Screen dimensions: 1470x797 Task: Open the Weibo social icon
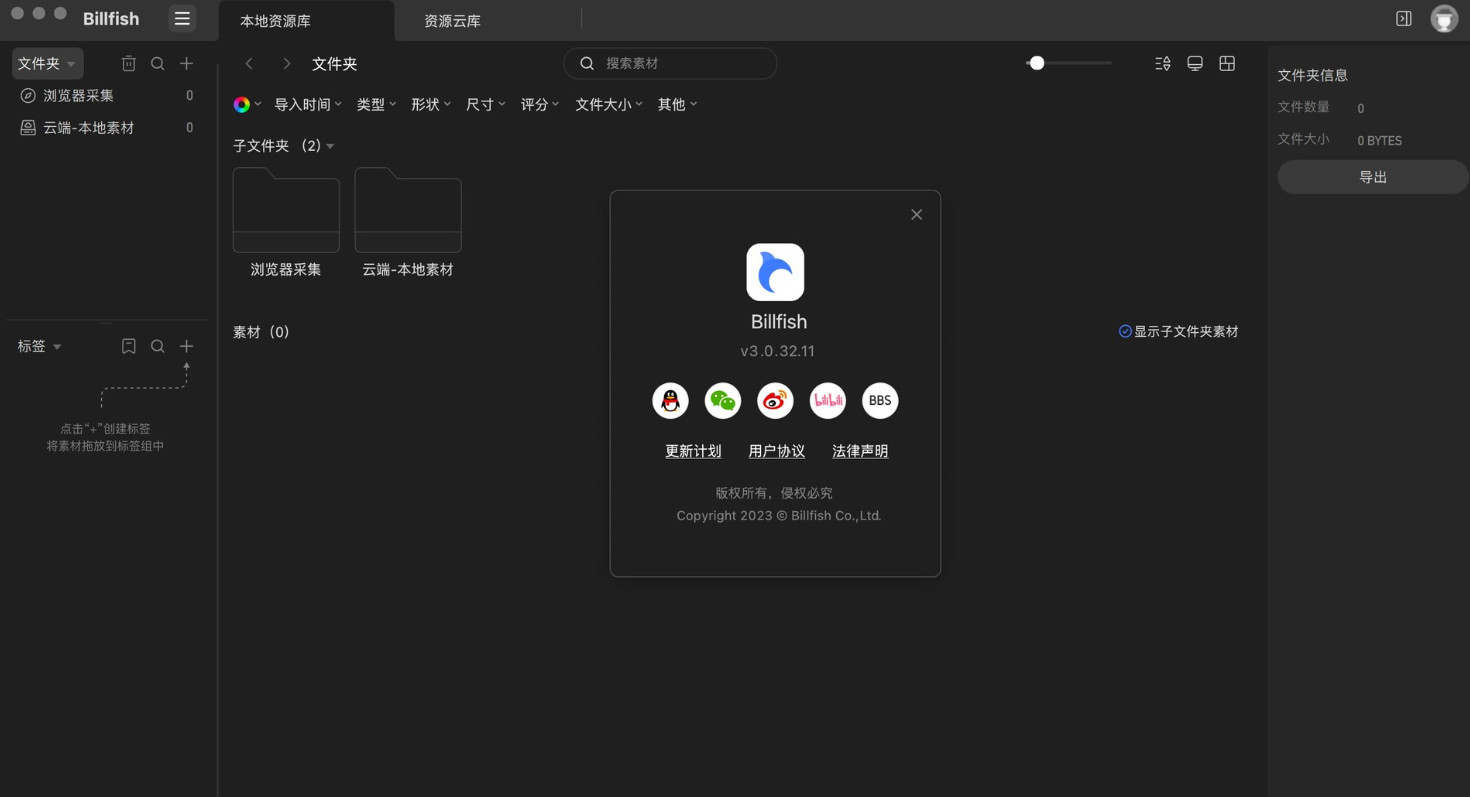click(775, 401)
